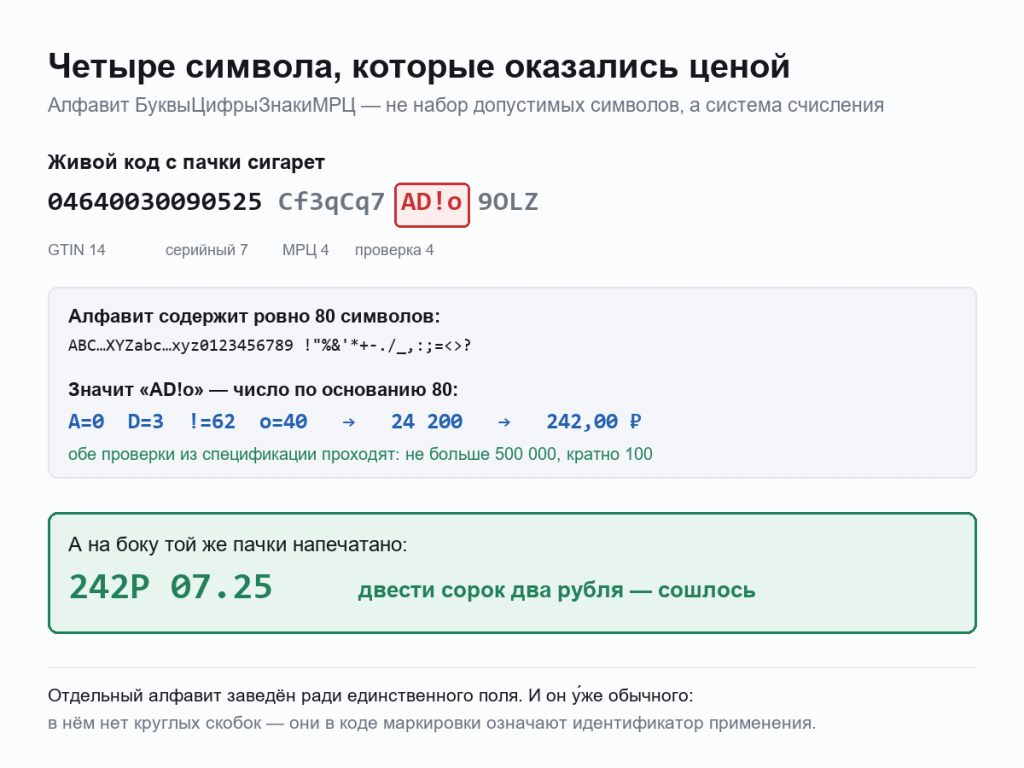Click the «МРЦ 4» label
1024x768 pixels.
click(306, 250)
